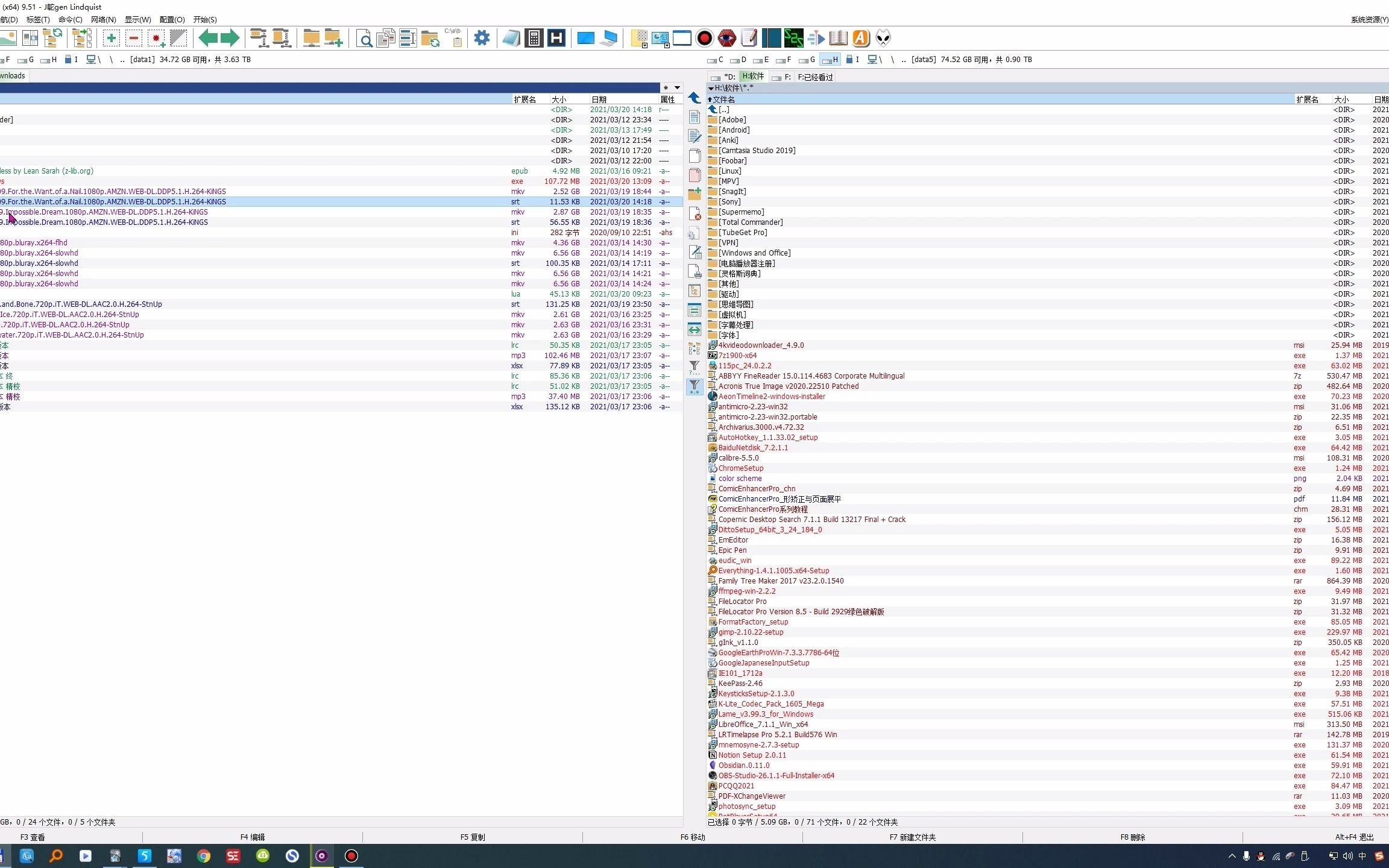This screenshot has width=1389, height=868.
Task: Click the filter question icon in vertical bar
Action: click(694, 366)
